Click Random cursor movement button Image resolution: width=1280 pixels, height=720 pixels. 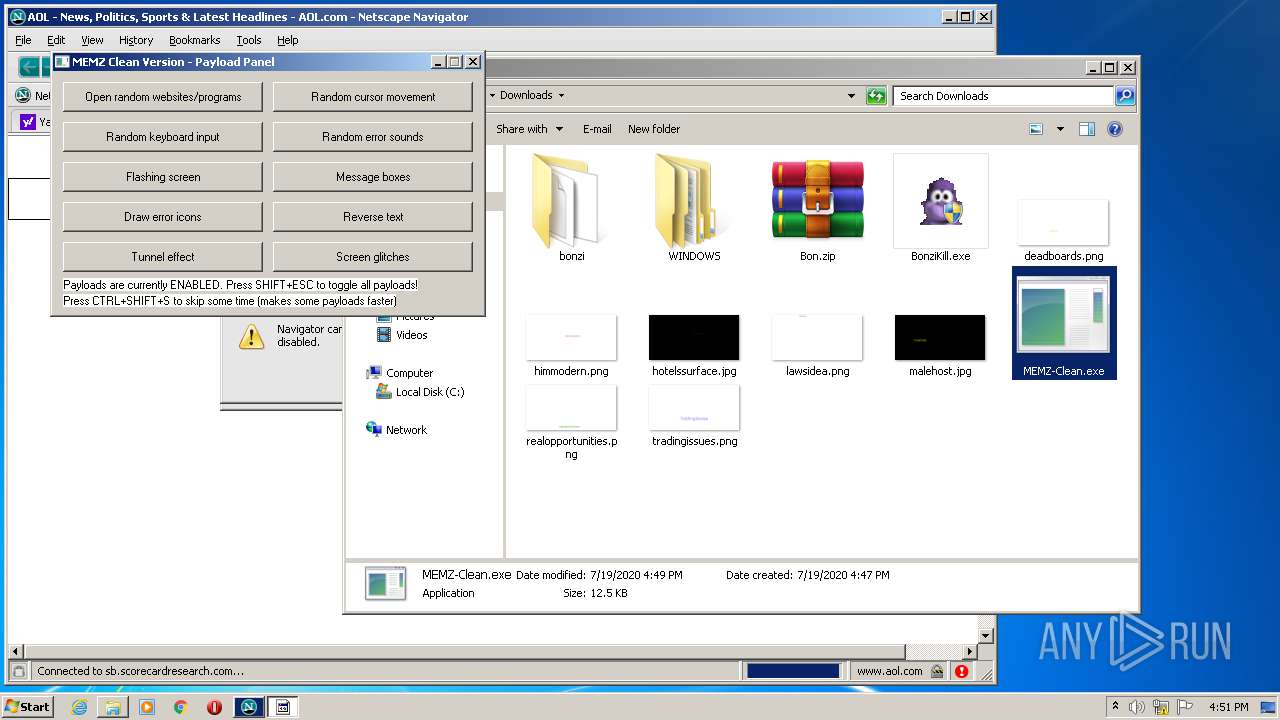[373, 97]
